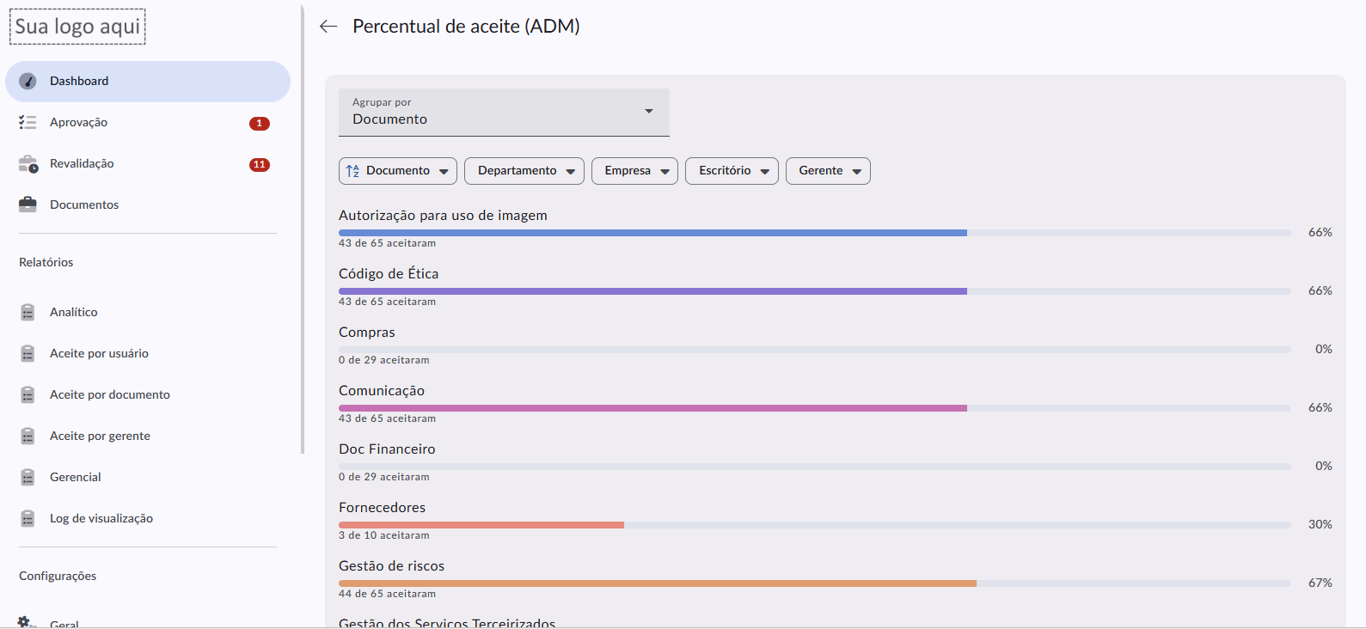Viewport: 1366px width, 629px height.
Task: Click the Aceite por documento clipboard icon
Action: point(28,394)
